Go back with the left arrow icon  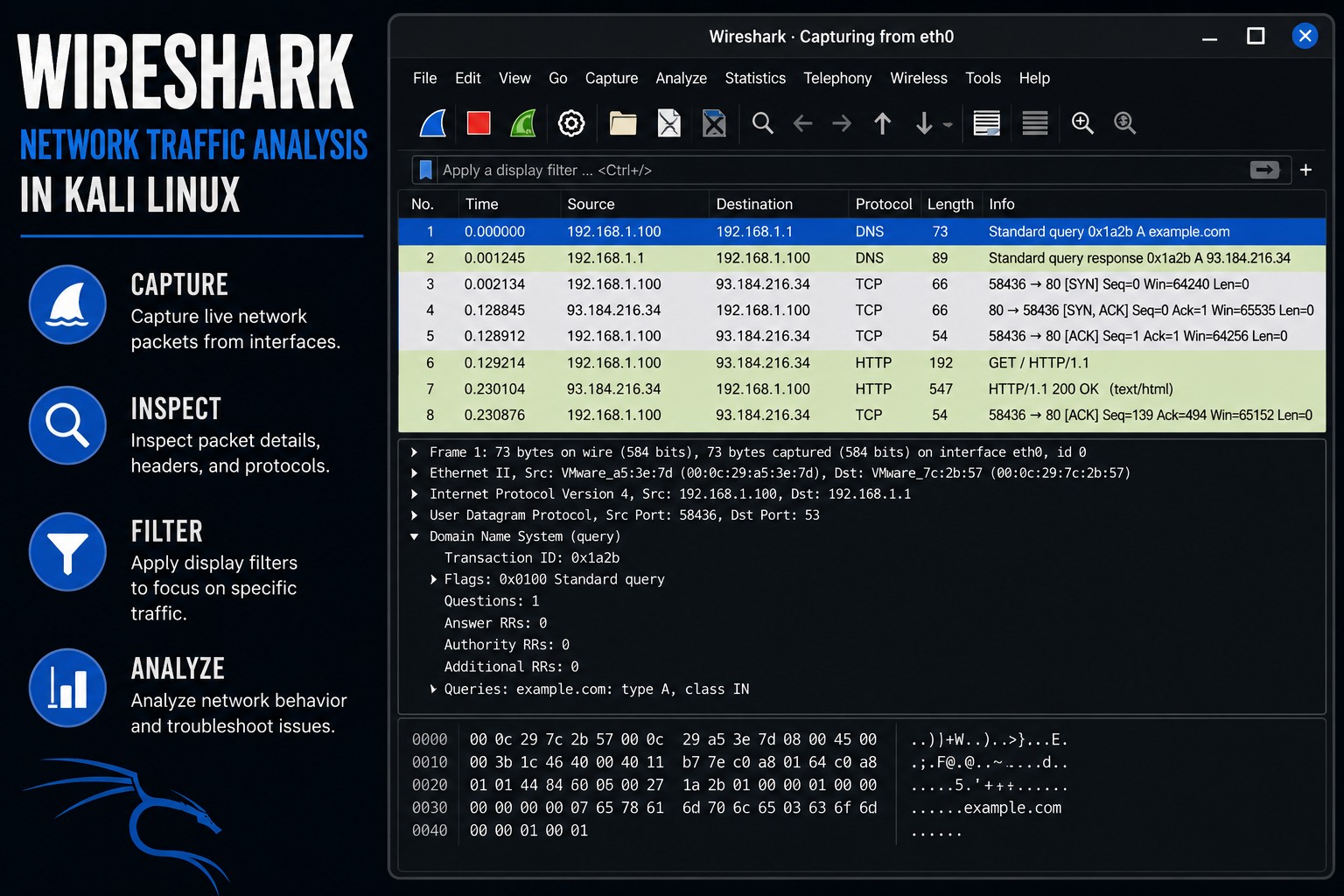[x=802, y=124]
